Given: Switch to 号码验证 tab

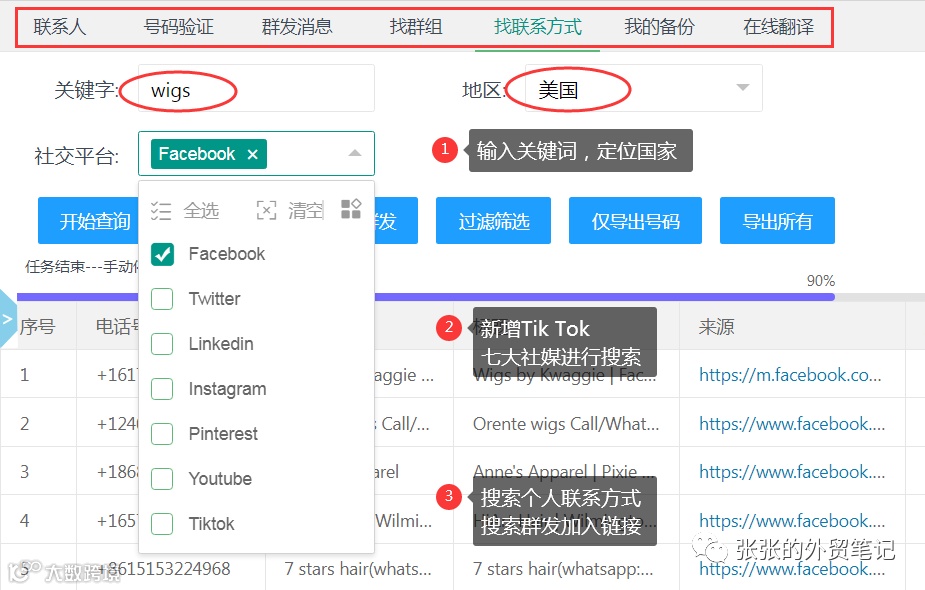Looking at the screenshot, I should [179, 27].
